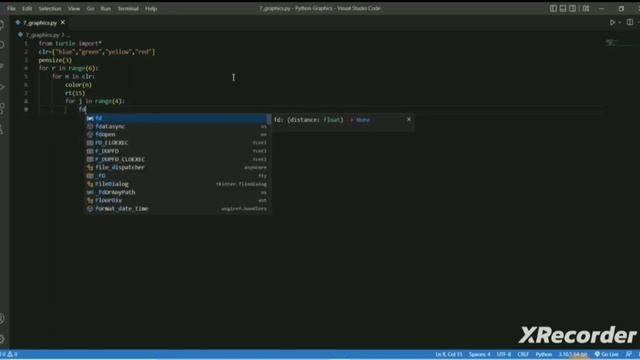640x360 pixels.
Task: Open Search view in activity bar
Action: (2, 45)
